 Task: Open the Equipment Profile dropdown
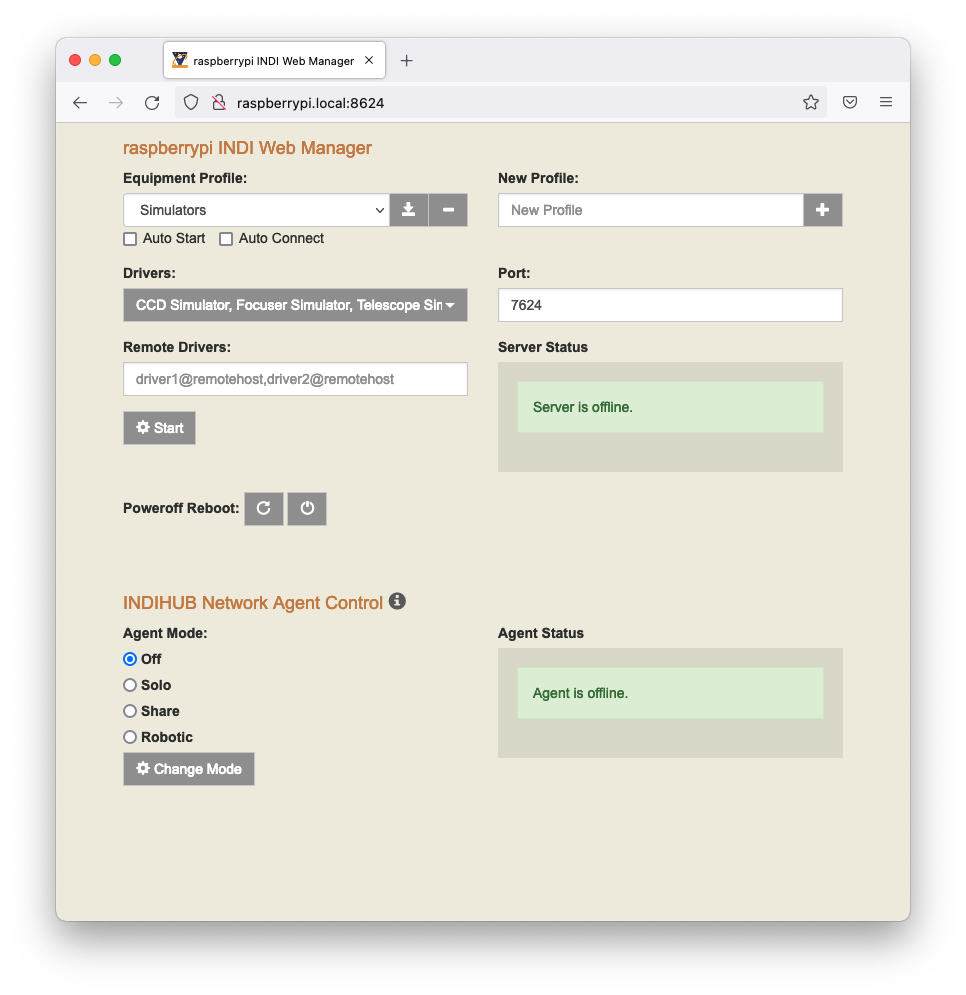pyautogui.click(x=256, y=210)
